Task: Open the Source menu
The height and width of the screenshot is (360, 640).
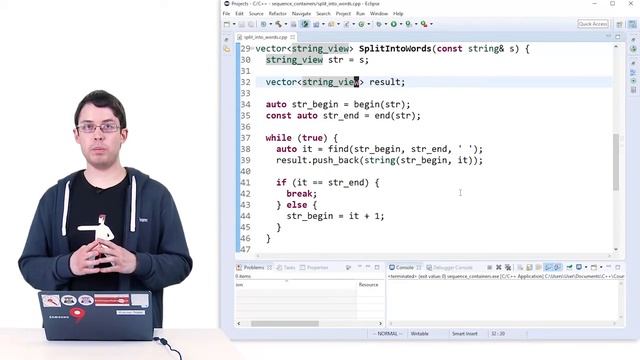Action: pyautogui.click(x=256, y=13)
